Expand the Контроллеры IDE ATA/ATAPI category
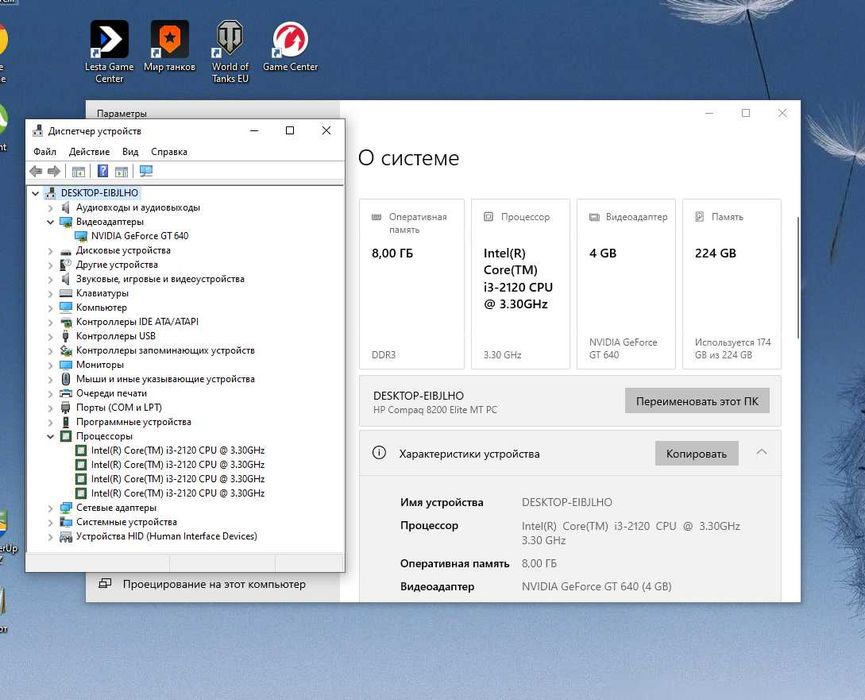Screen dimensions: 865x700 [x=50, y=322]
